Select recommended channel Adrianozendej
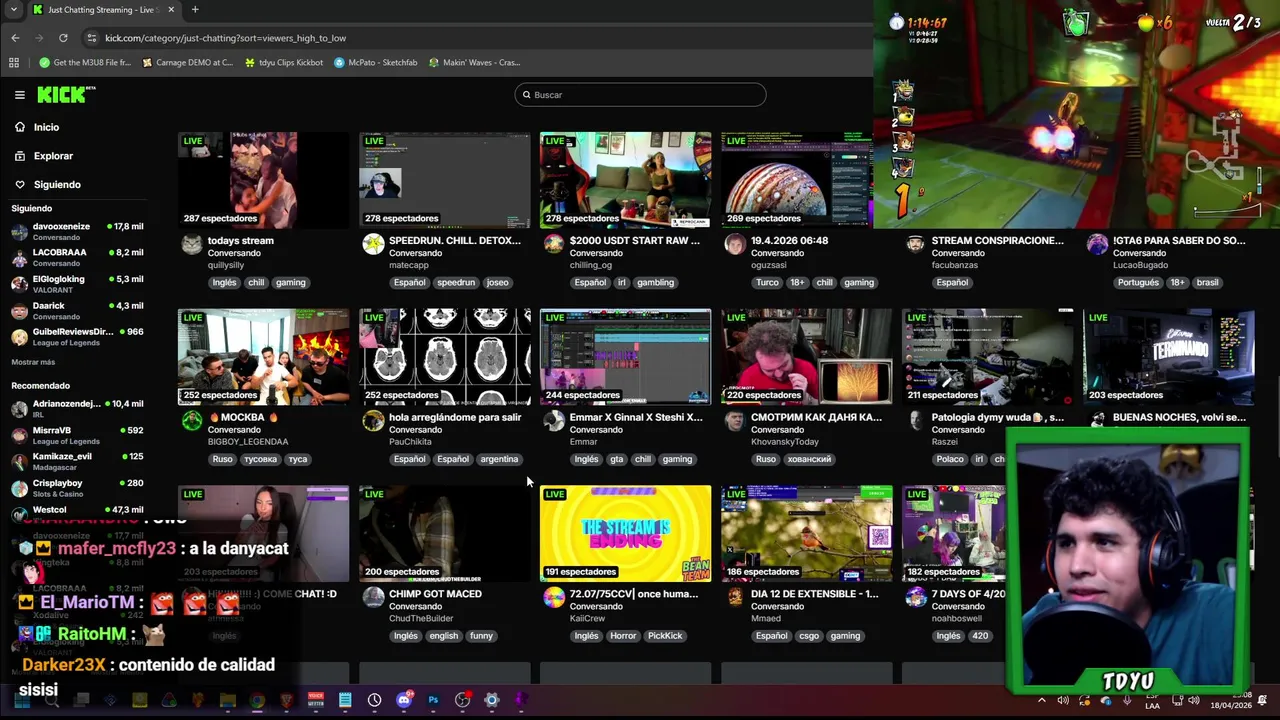Image resolution: width=1280 pixels, height=720 pixels. tap(78, 408)
